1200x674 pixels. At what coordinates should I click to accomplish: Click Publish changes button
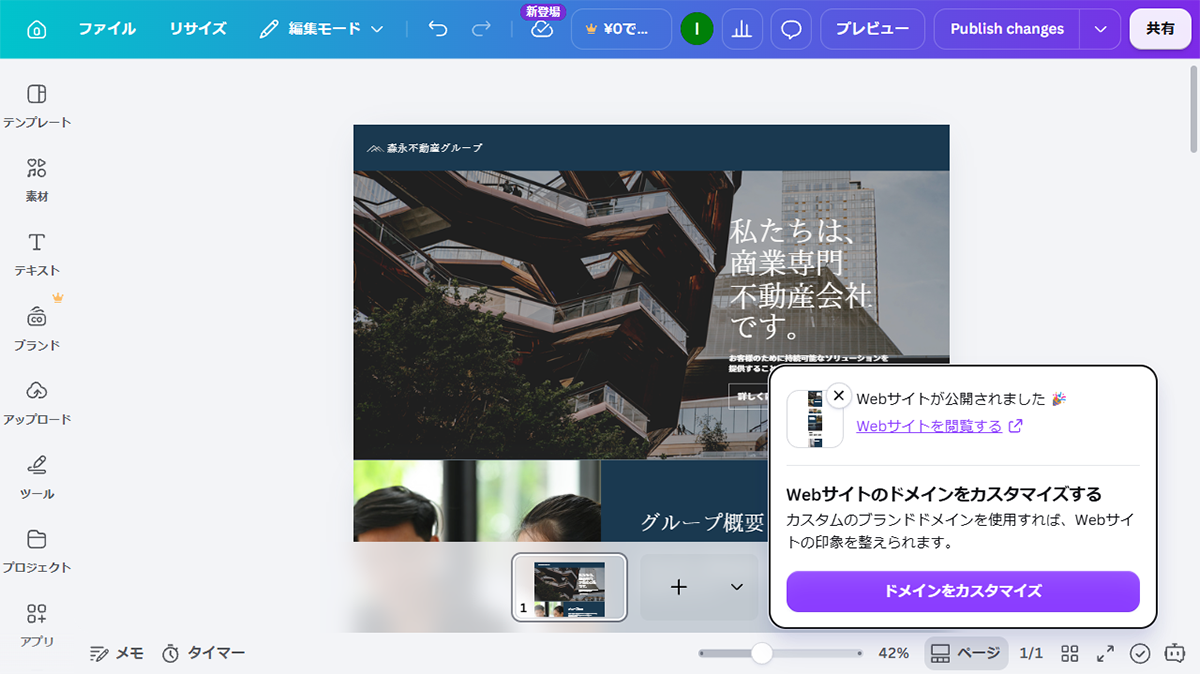(x=1007, y=29)
